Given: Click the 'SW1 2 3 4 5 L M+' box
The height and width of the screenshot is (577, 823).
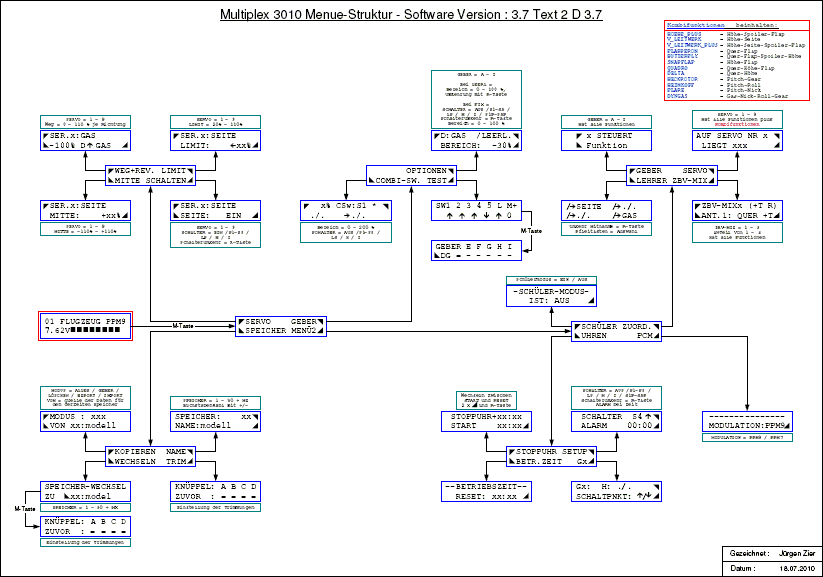Looking at the screenshot, I should click(x=476, y=211).
